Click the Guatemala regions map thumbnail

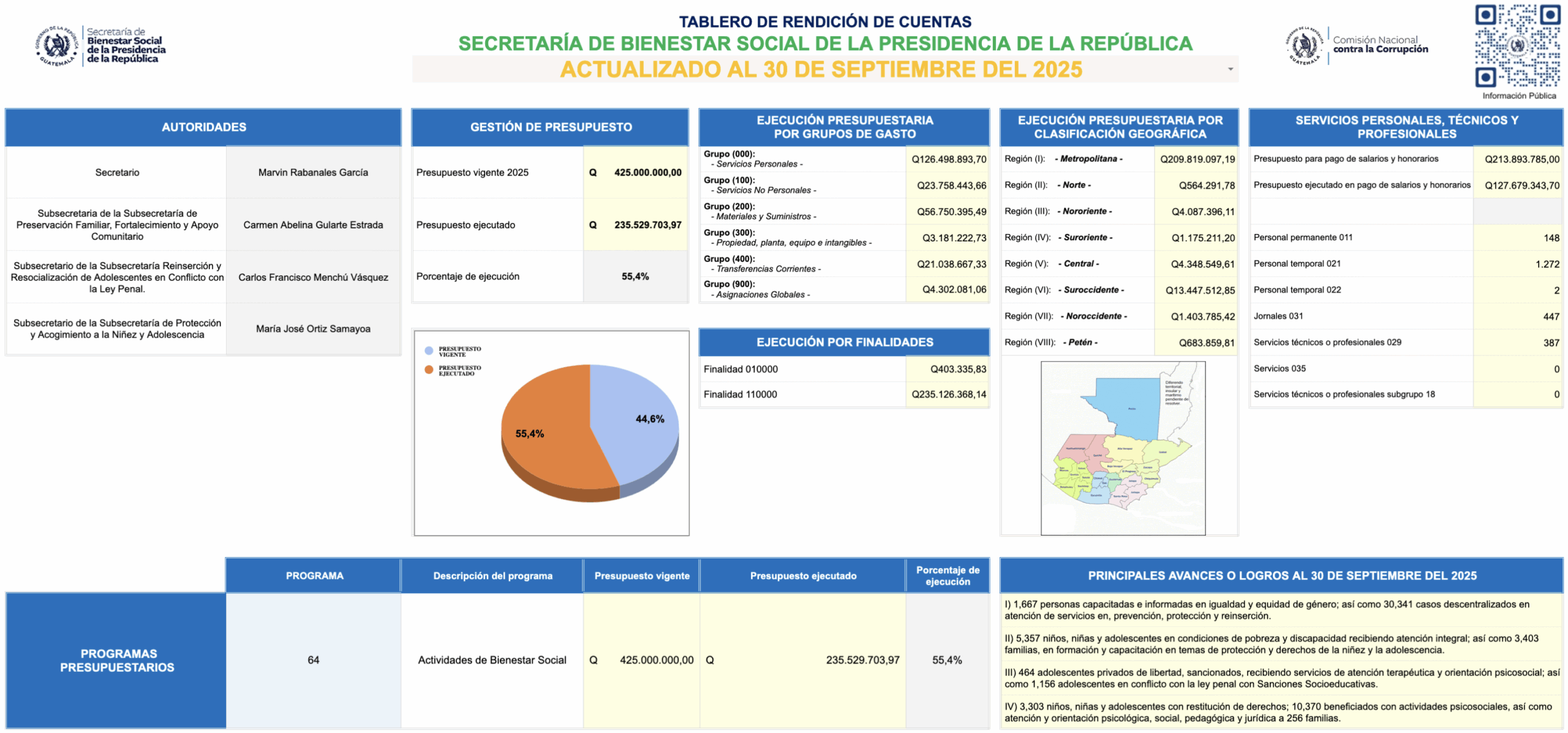[1122, 447]
